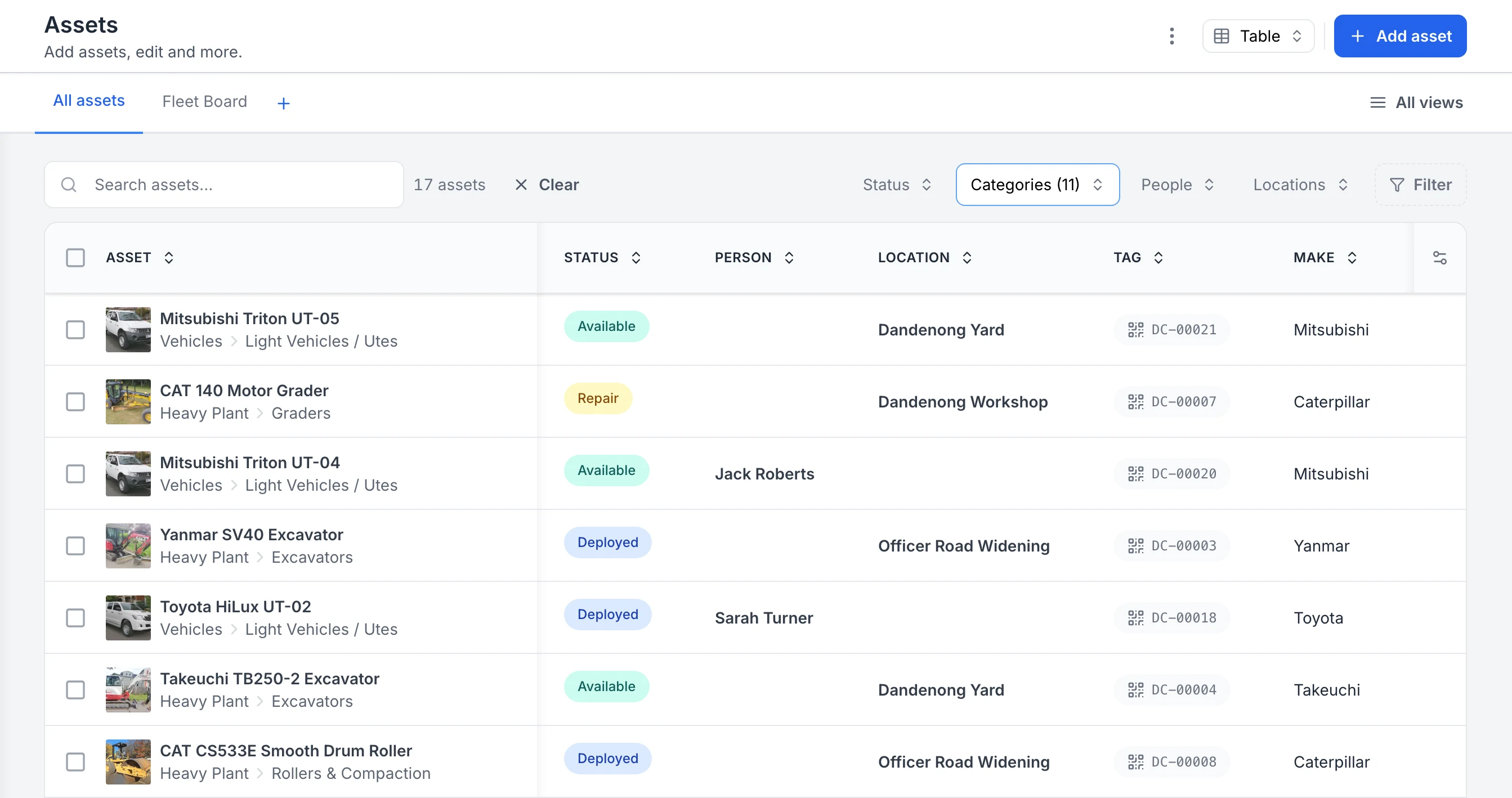Open the three-dot more options menu

tap(1171, 36)
